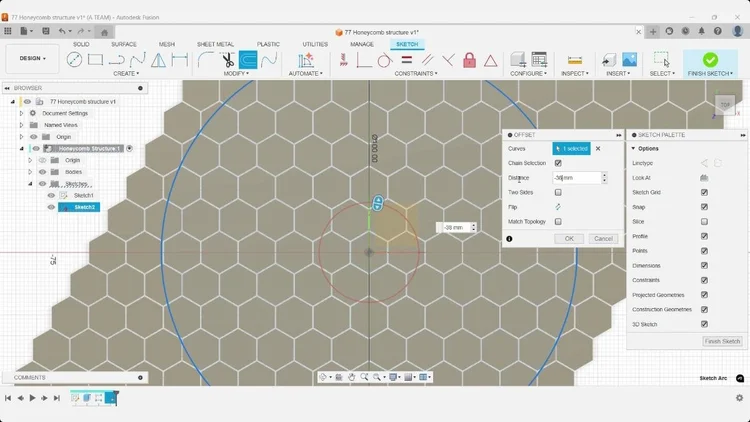Switch to the PLASTIC tab
The width and height of the screenshot is (750, 422).
(268, 44)
